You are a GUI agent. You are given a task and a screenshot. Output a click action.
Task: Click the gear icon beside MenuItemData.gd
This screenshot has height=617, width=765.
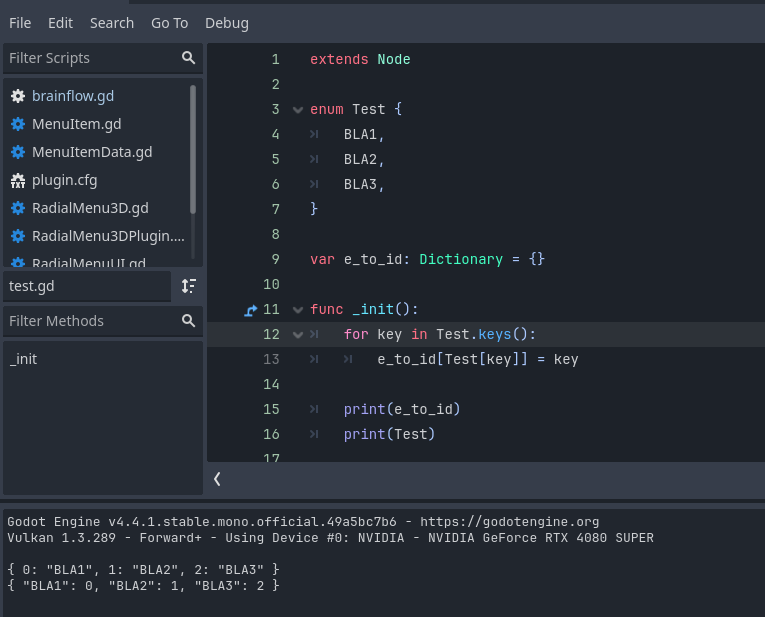click(17, 152)
